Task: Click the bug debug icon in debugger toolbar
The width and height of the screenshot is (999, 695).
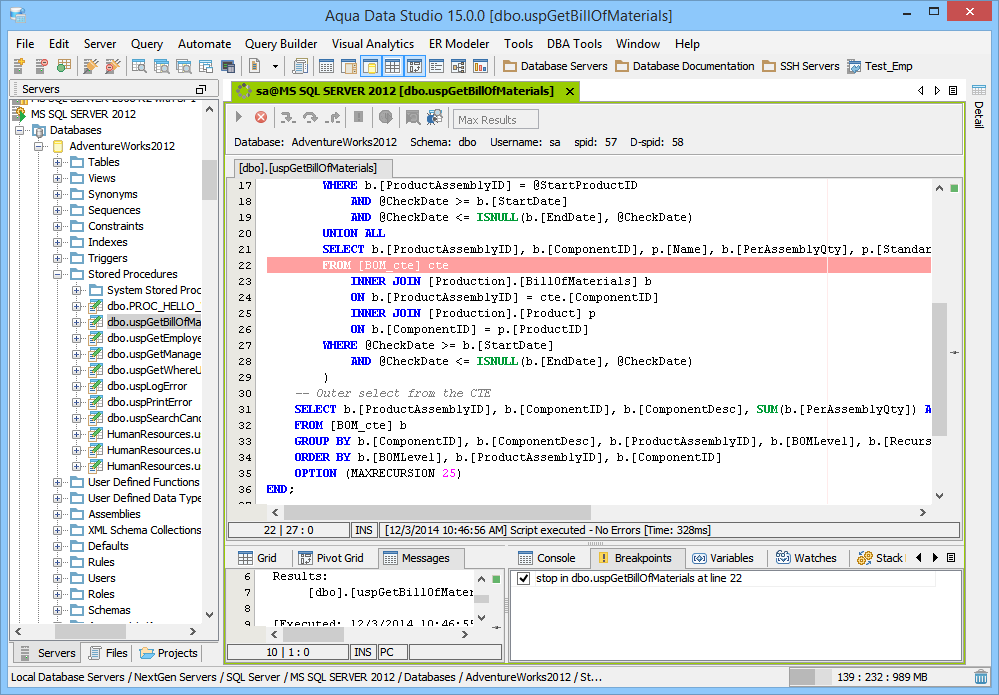Action: pos(435,118)
